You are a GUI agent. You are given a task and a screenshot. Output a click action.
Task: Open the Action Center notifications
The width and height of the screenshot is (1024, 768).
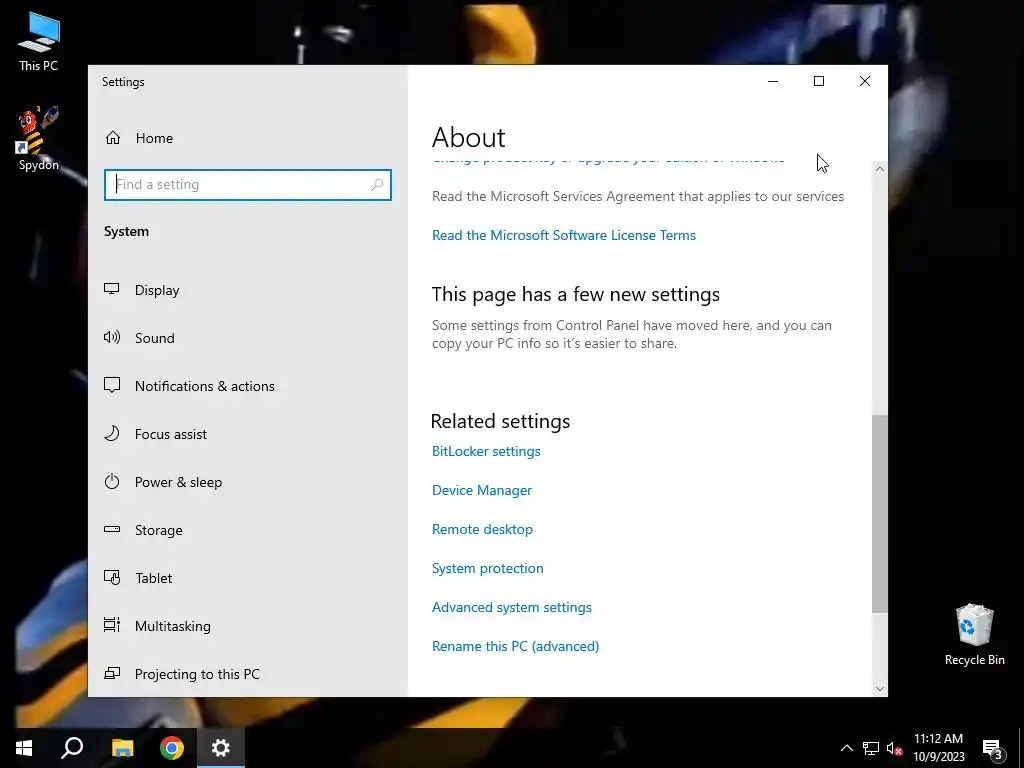(x=992, y=749)
